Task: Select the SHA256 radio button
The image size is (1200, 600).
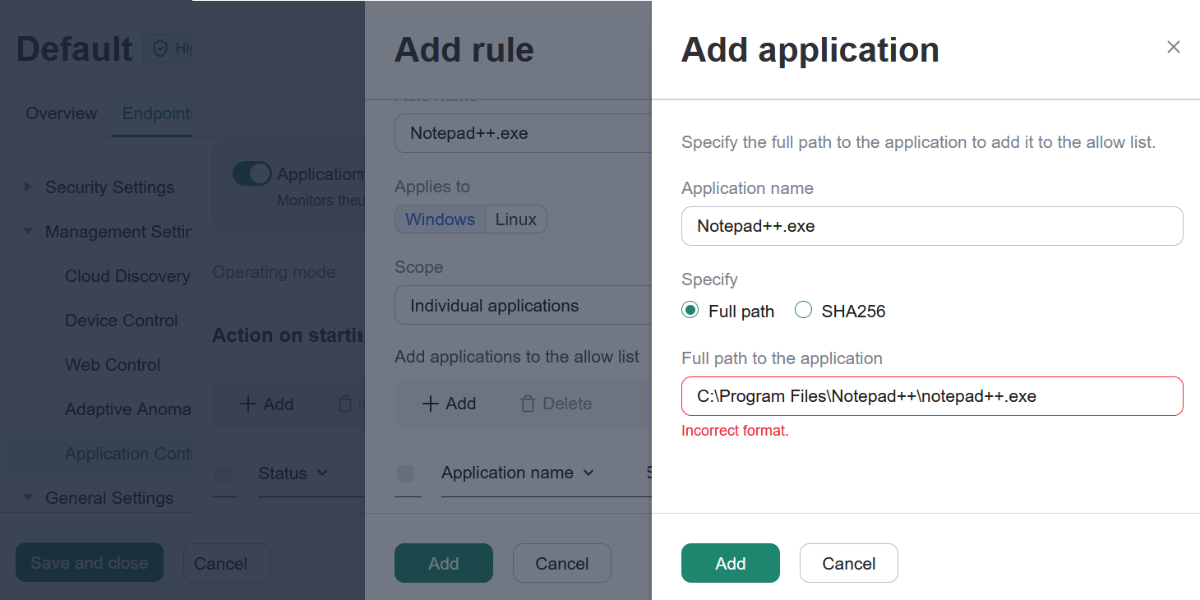Action: 803,311
